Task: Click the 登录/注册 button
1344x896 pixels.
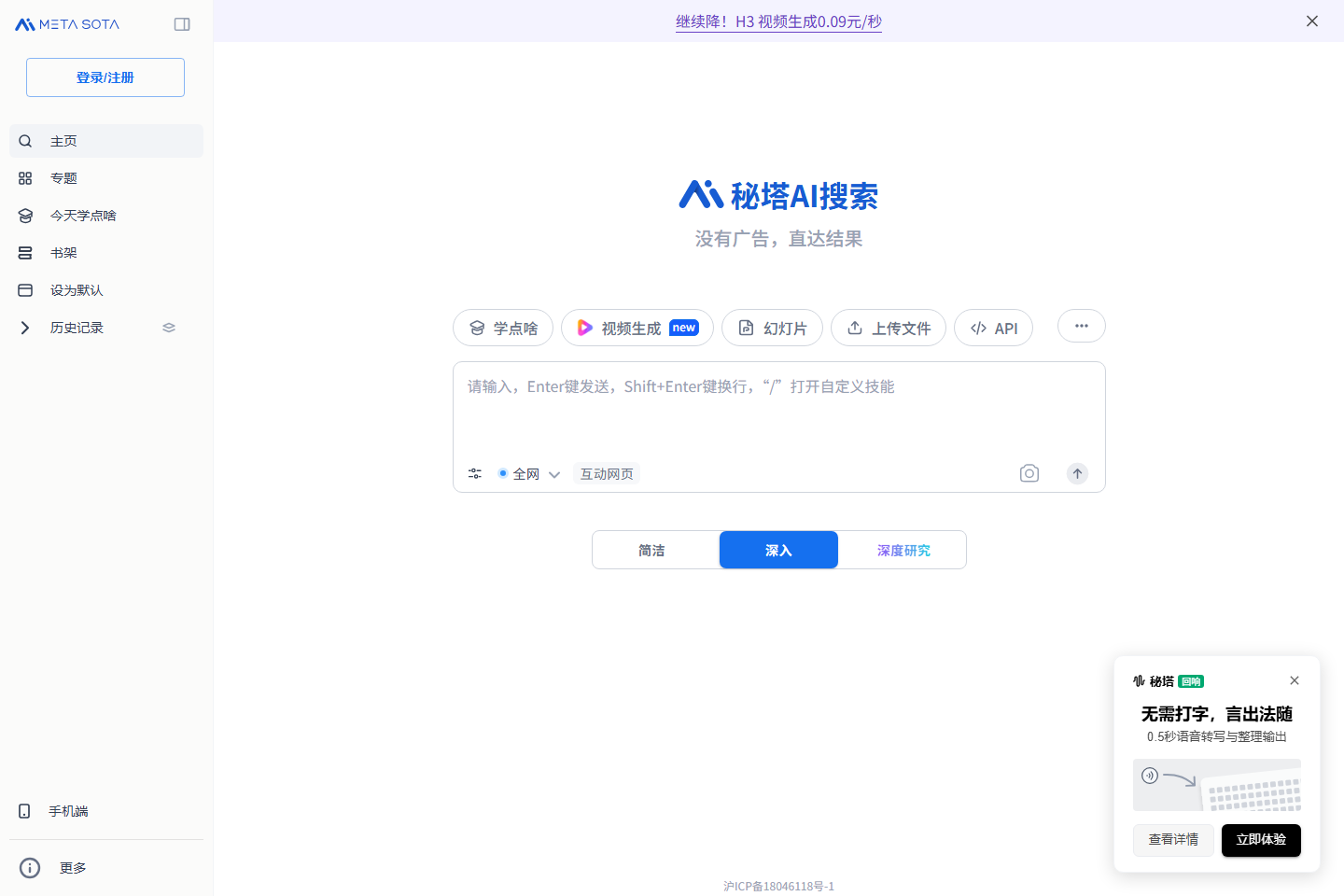Action: (x=105, y=77)
